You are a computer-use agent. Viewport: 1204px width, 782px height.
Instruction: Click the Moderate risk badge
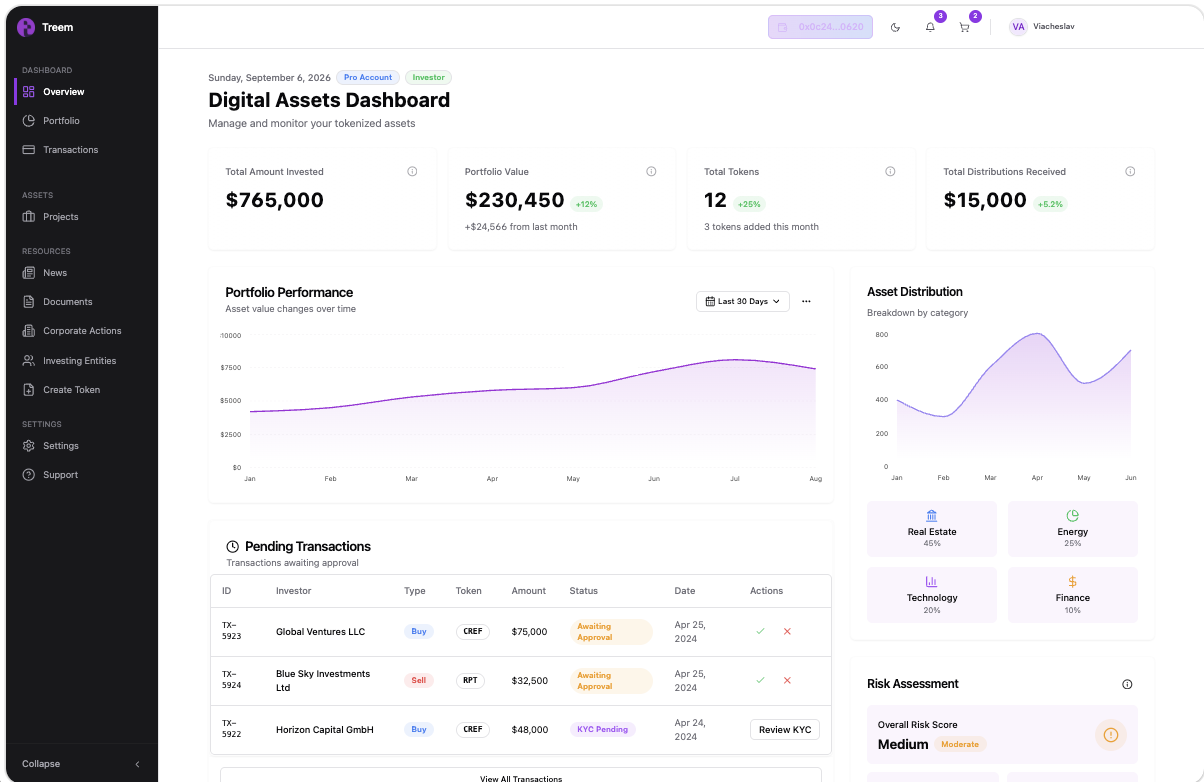[960, 744]
